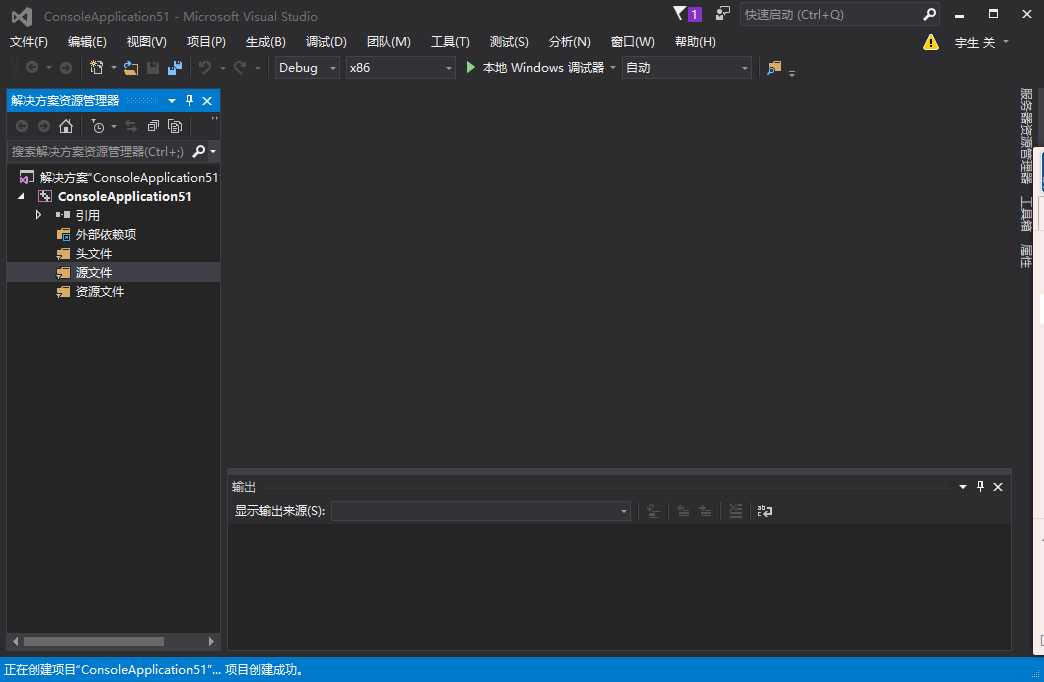Open the 视图(V) menu

pos(146,41)
